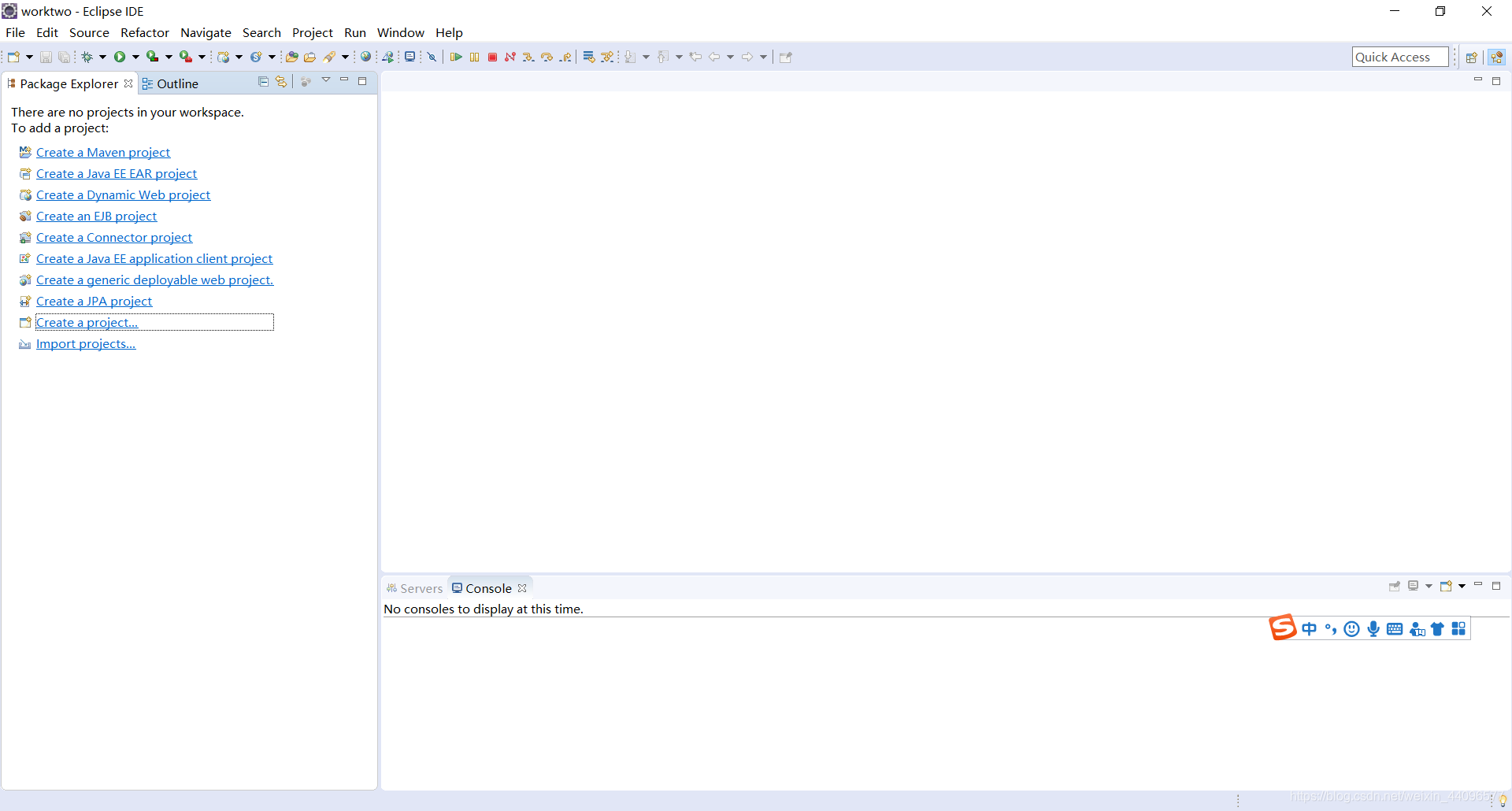
Task: Click the Open Perspective icon
Action: [x=1471, y=57]
